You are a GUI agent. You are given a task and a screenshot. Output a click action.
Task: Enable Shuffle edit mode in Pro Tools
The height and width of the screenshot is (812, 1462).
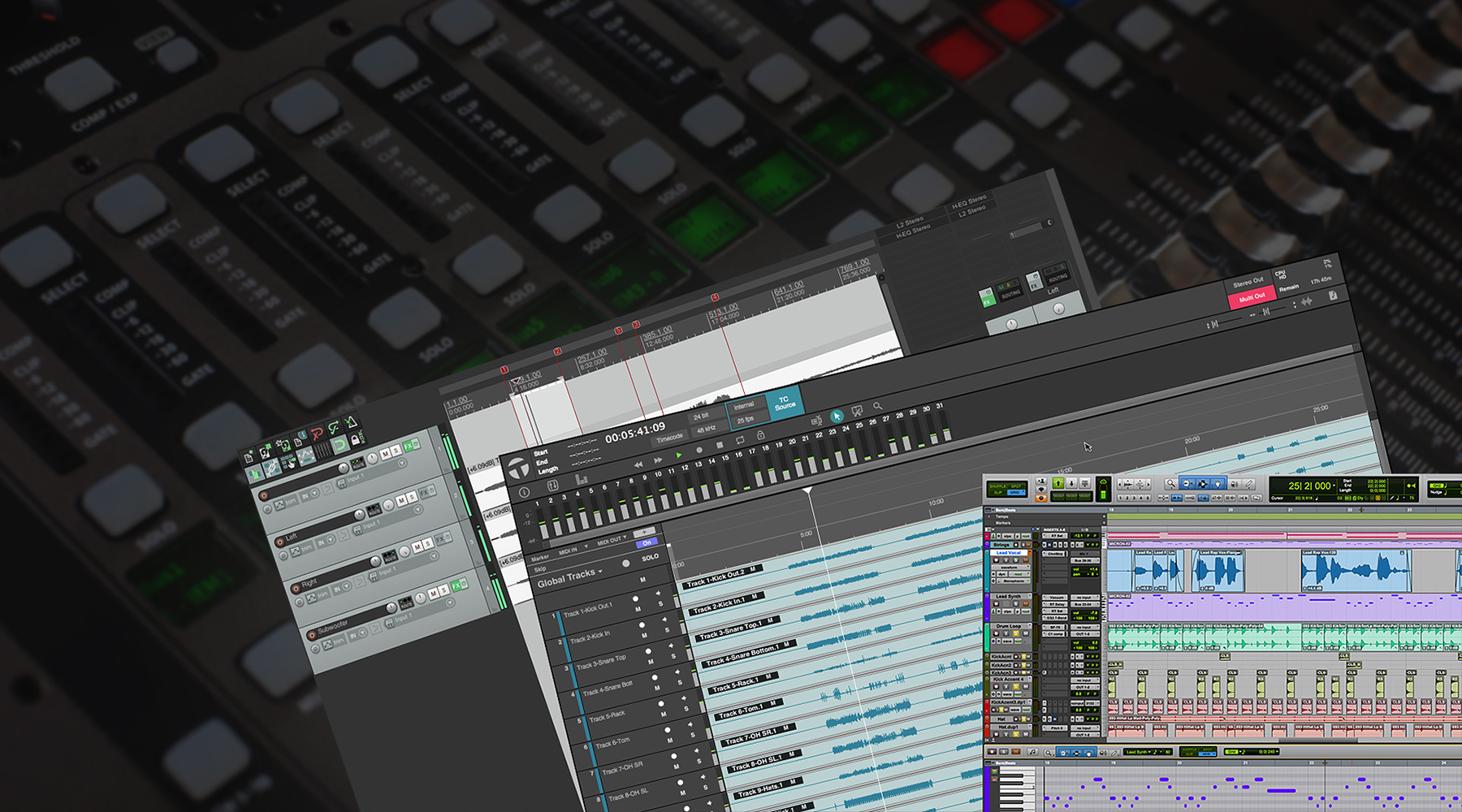pos(997,486)
